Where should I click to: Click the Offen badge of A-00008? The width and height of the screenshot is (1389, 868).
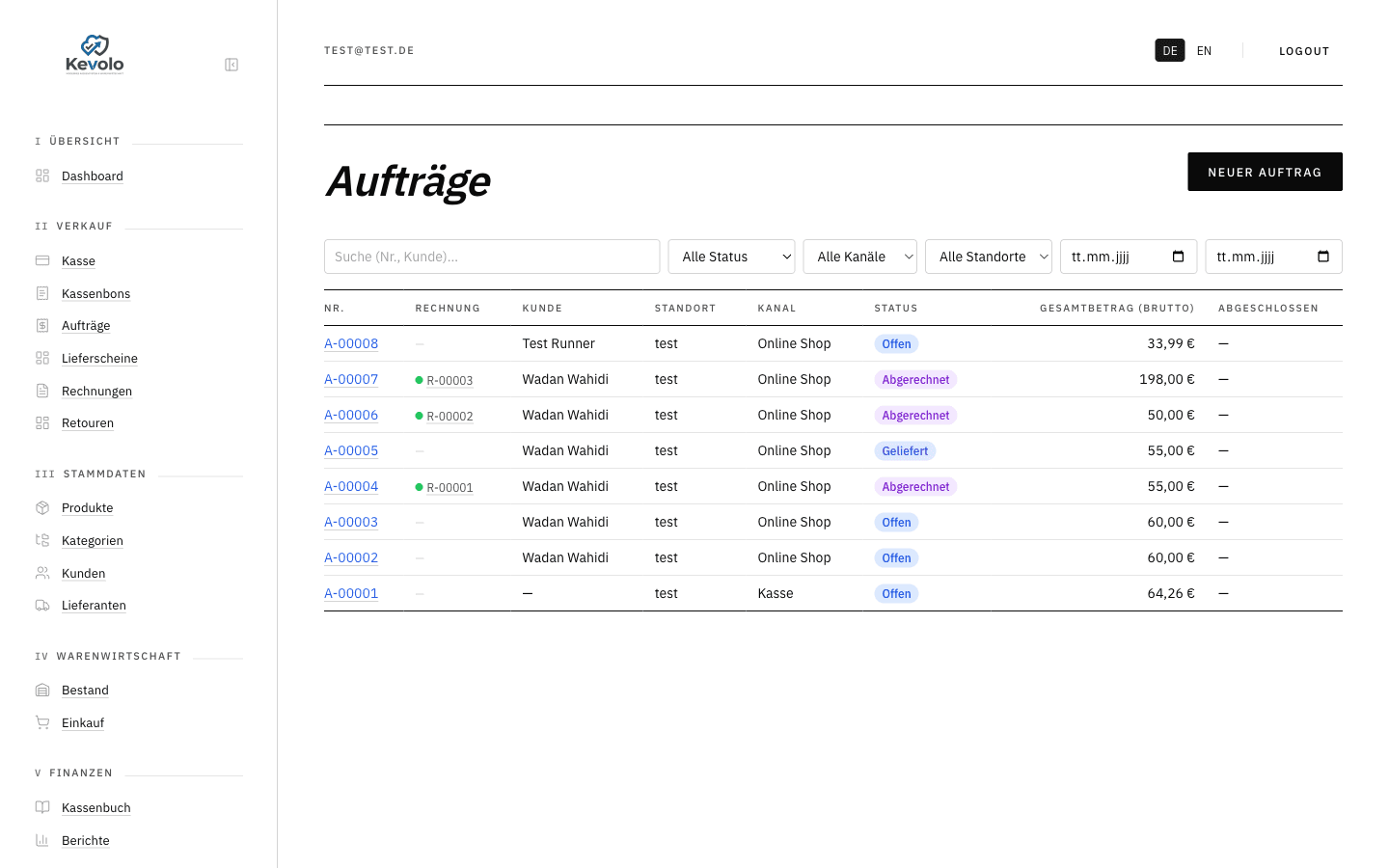[x=896, y=343]
